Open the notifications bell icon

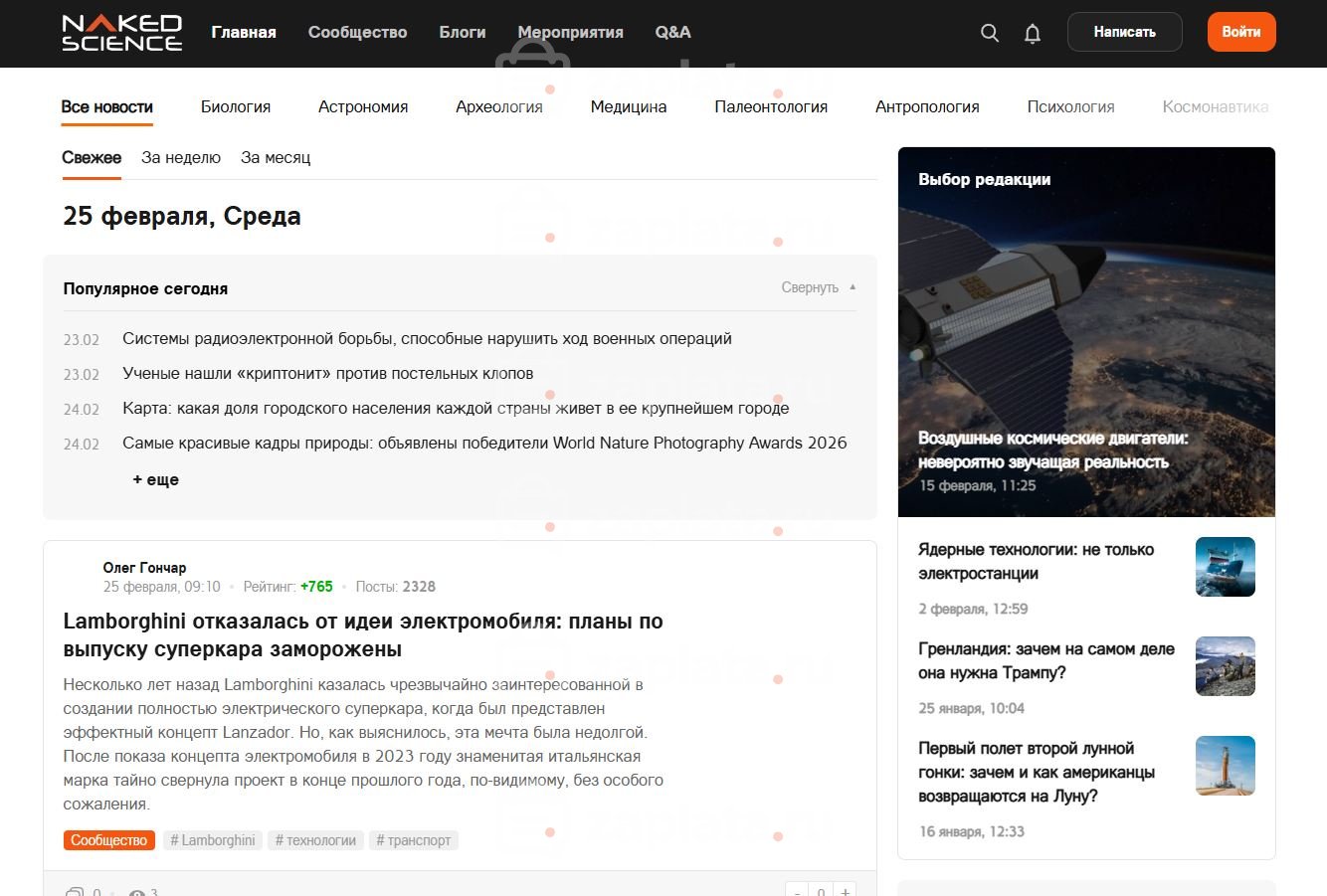tap(1033, 34)
